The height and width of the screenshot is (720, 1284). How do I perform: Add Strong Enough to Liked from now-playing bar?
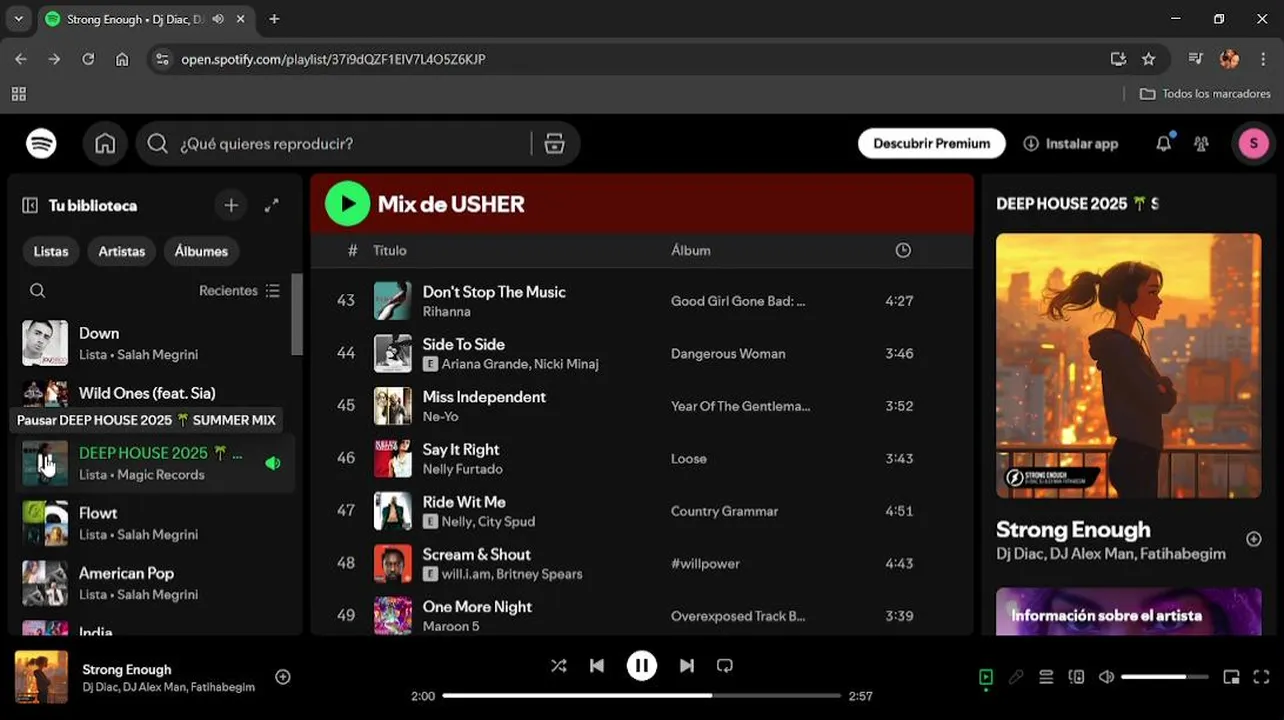[x=283, y=677]
